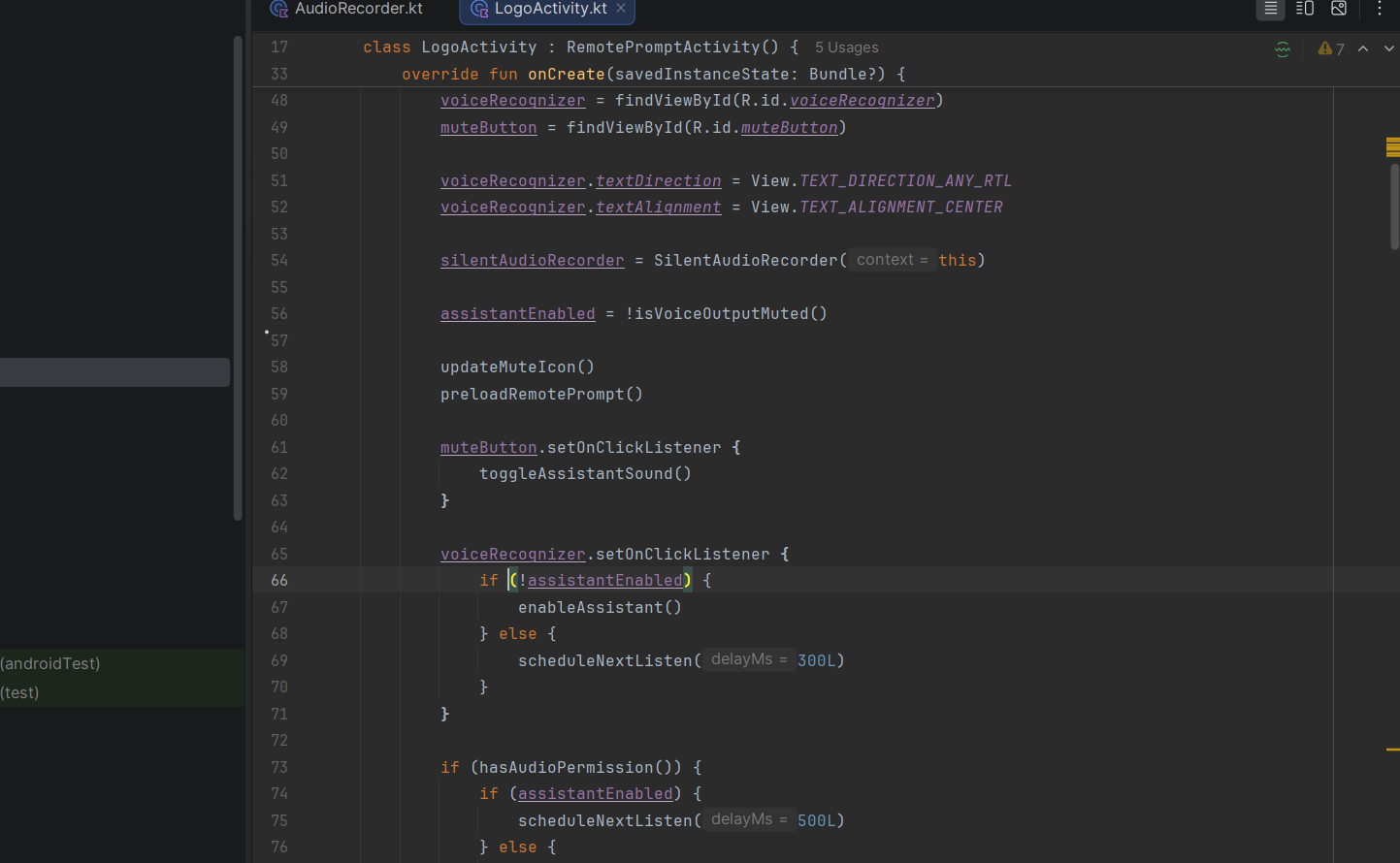Click 'voiceRecognizer' before setOnClickListener on line 65
1400x863 pixels.
click(x=513, y=554)
